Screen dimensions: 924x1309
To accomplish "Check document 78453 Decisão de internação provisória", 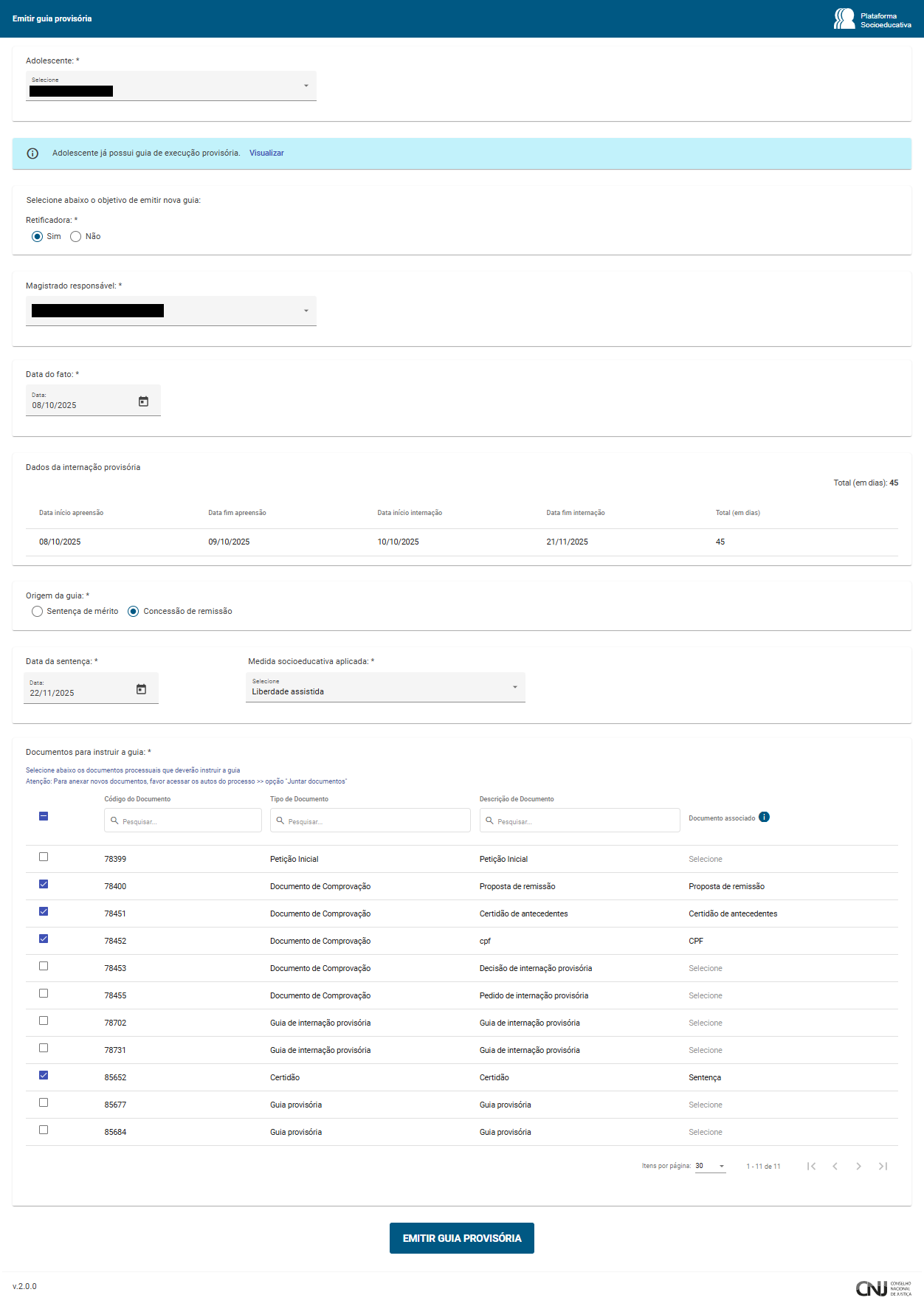I will coord(44,966).
